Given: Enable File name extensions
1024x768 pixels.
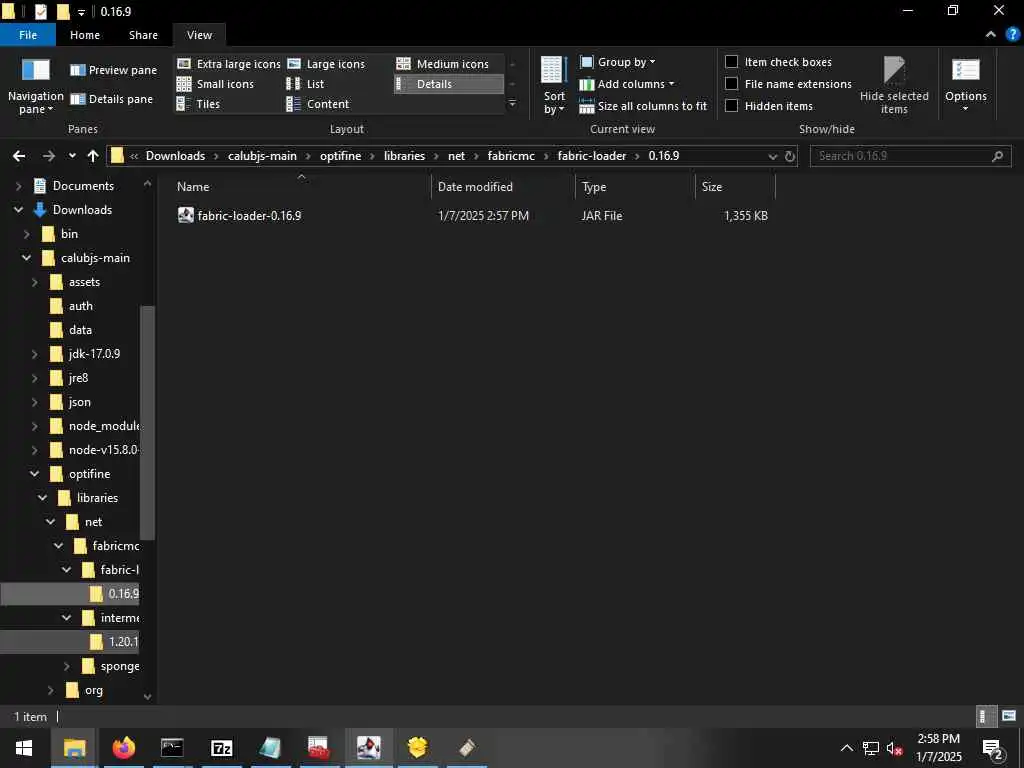Looking at the screenshot, I should (x=732, y=84).
